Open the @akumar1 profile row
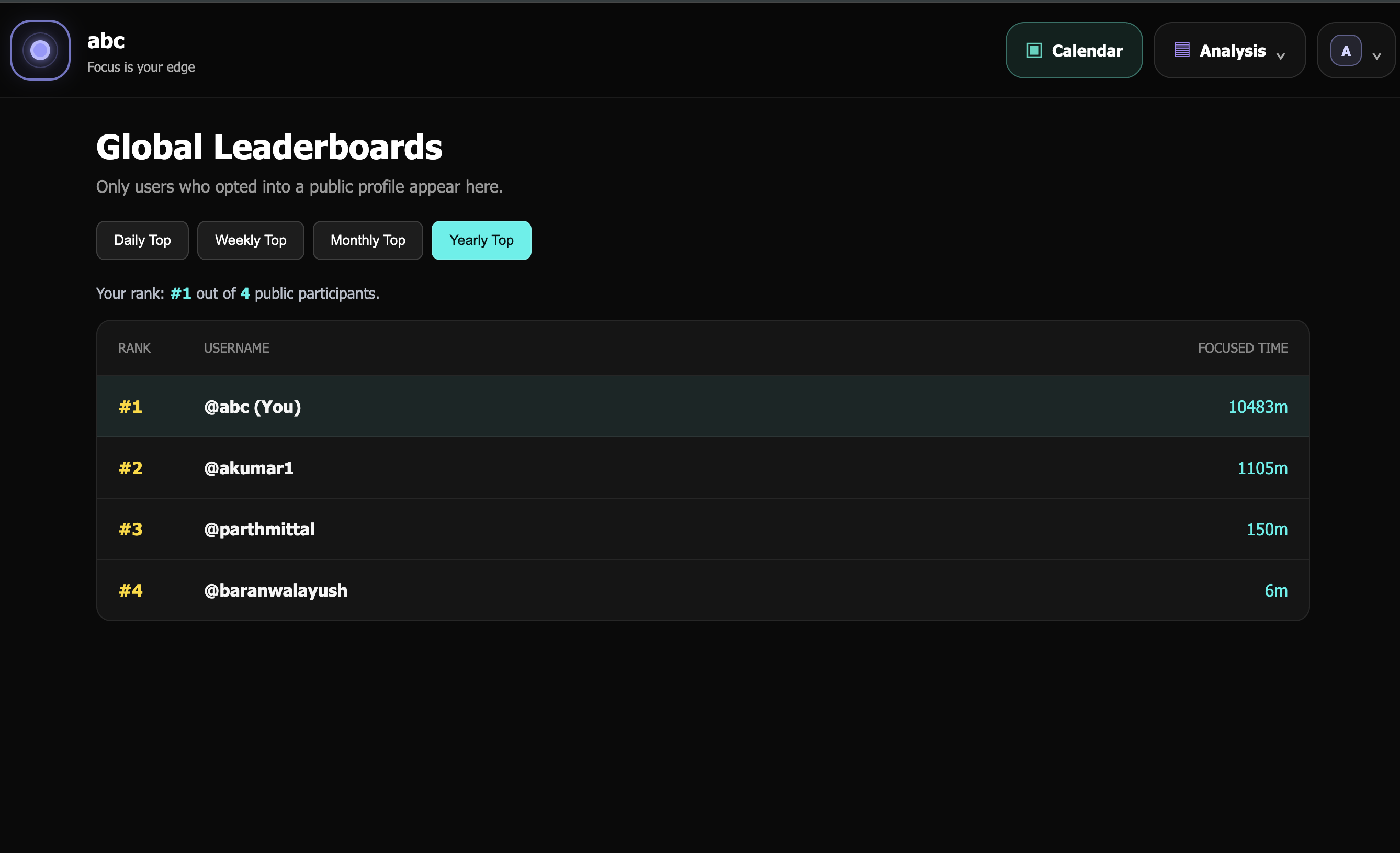Viewport: 1400px width, 853px height. pos(703,468)
